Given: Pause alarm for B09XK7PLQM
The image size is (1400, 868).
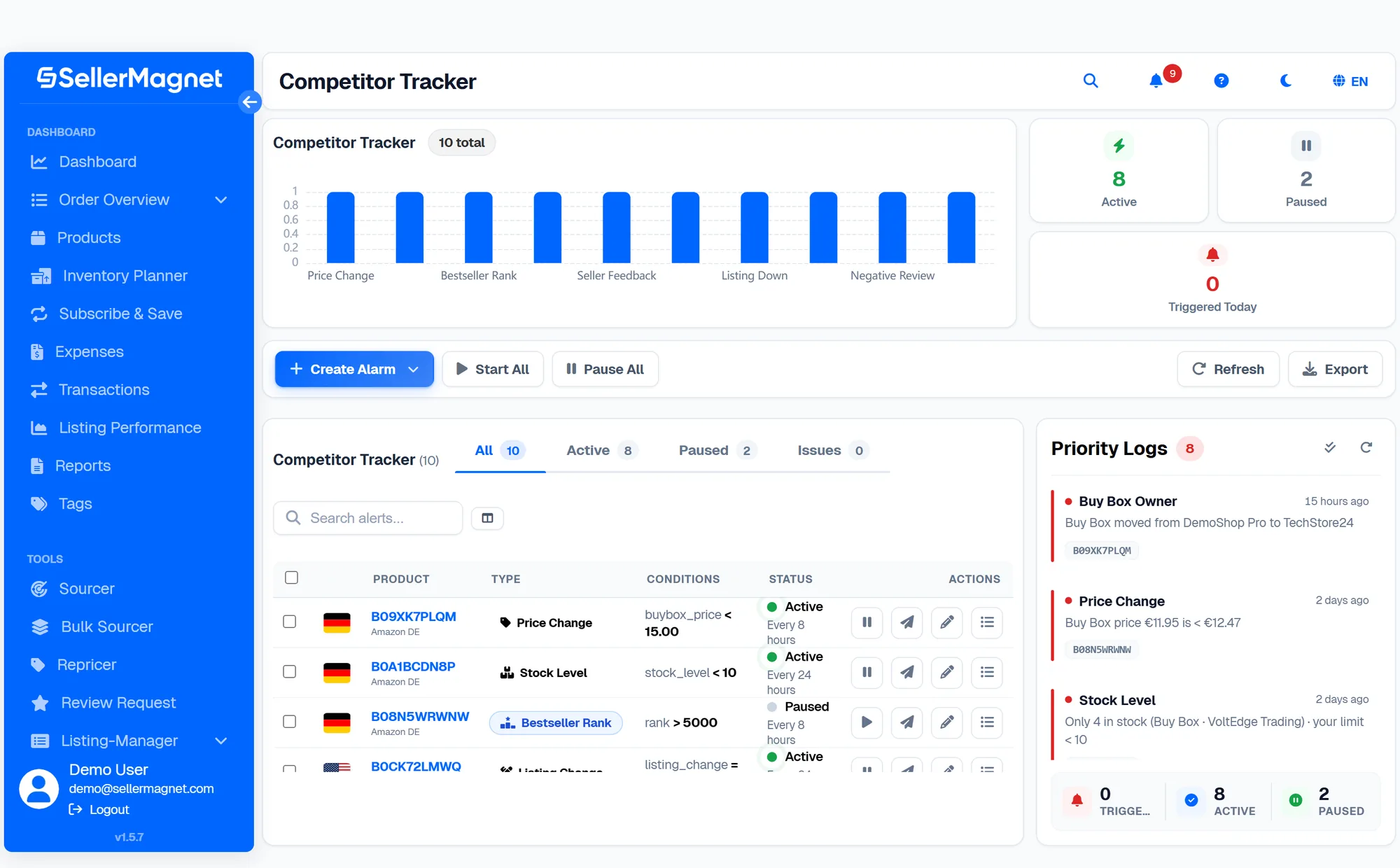Looking at the screenshot, I should tap(867, 622).
